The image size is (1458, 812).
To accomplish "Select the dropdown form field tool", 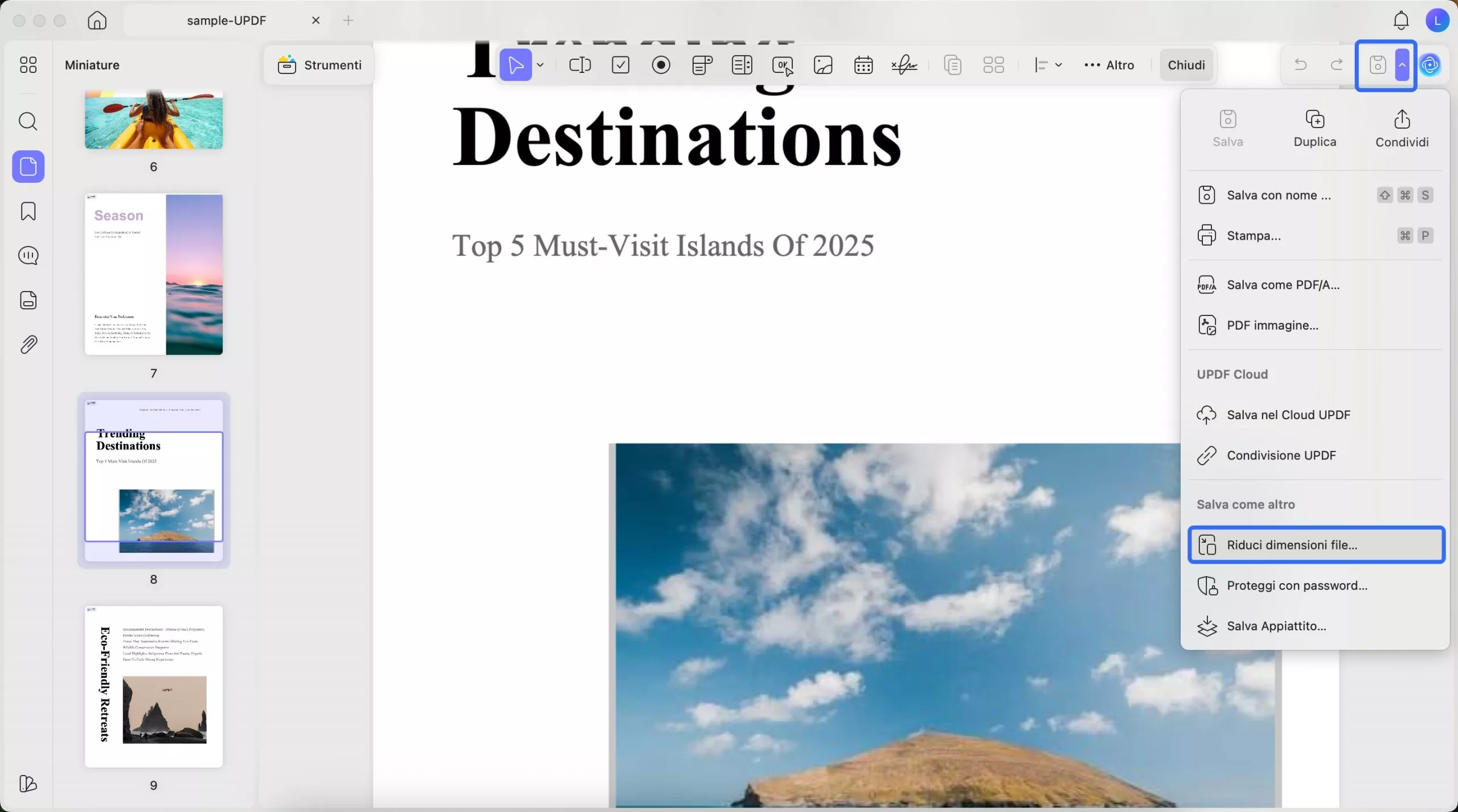I will (702, 65).
